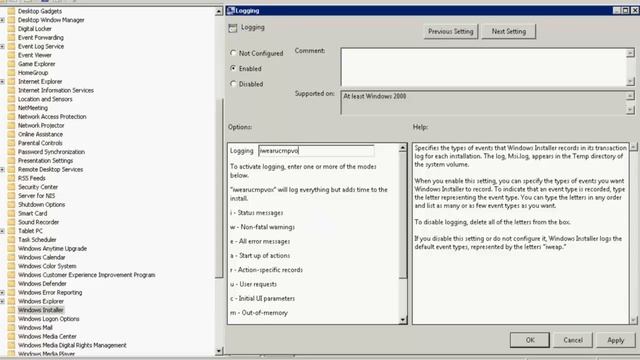
Task: Click the Logging policy setting icon
Action: pos(233,28)
